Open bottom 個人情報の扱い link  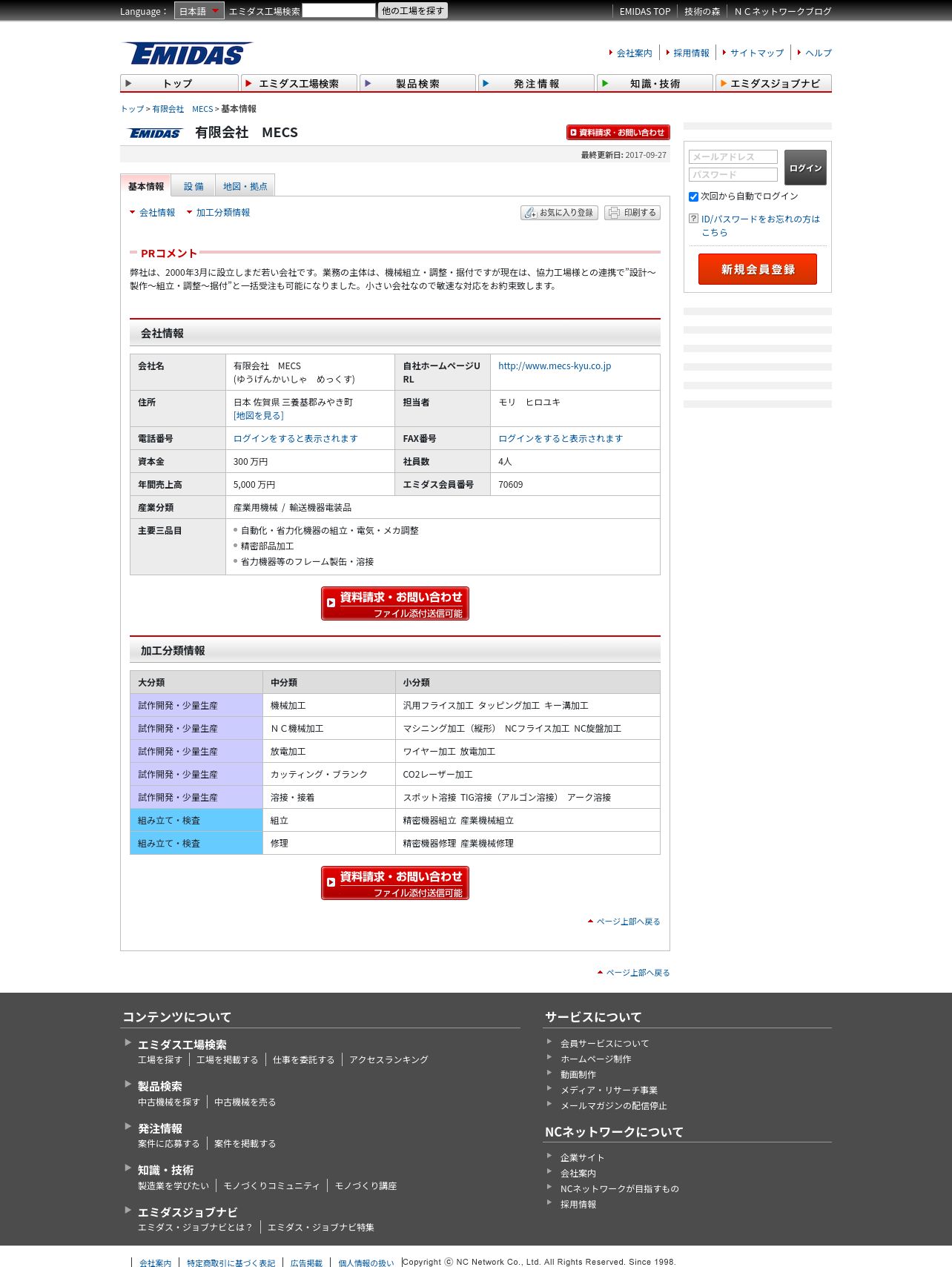click(x=366, y=1263)
